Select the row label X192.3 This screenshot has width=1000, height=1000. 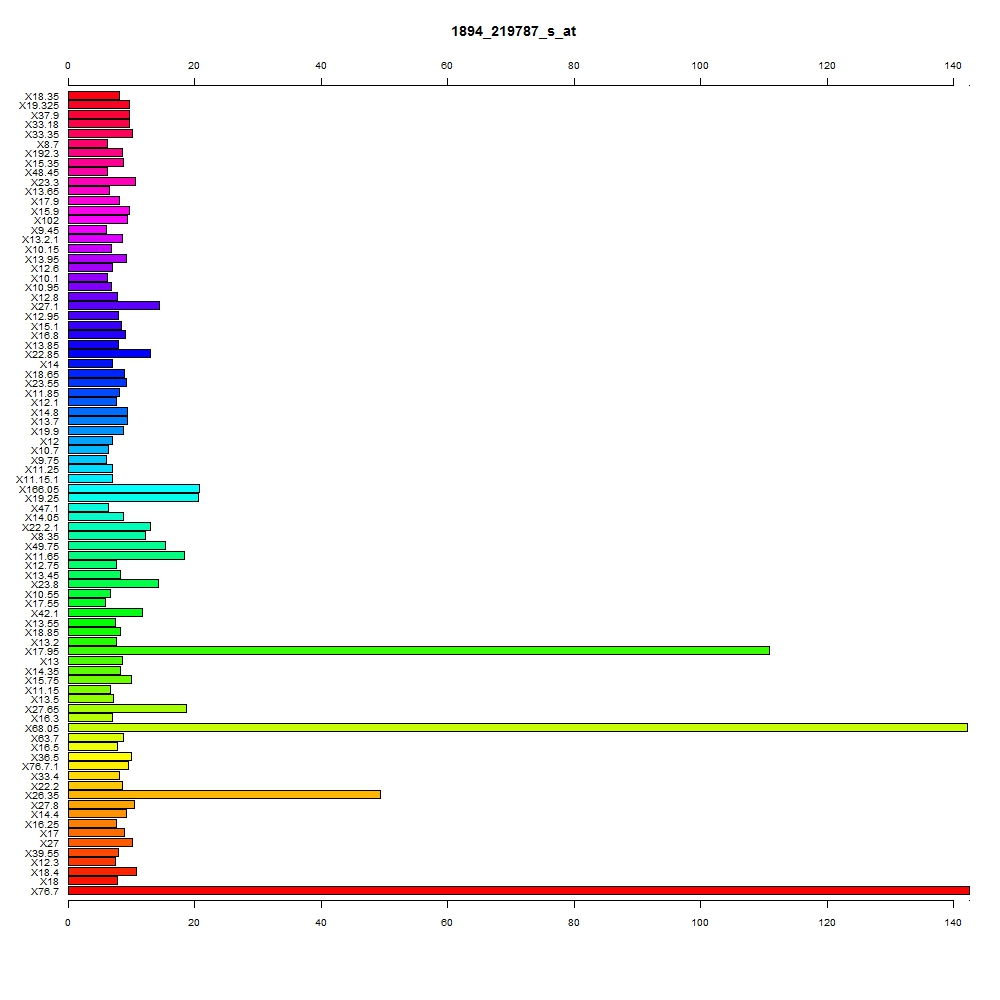[x=41, y=153]
